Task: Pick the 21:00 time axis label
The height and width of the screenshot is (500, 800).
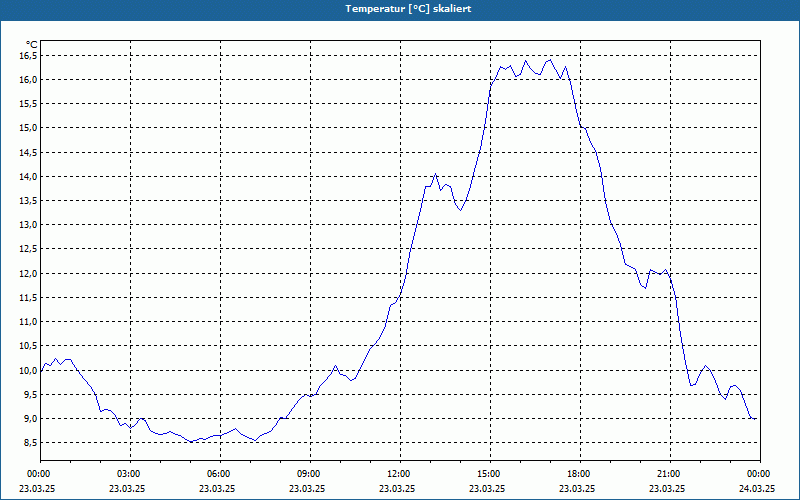Action: 670,474
